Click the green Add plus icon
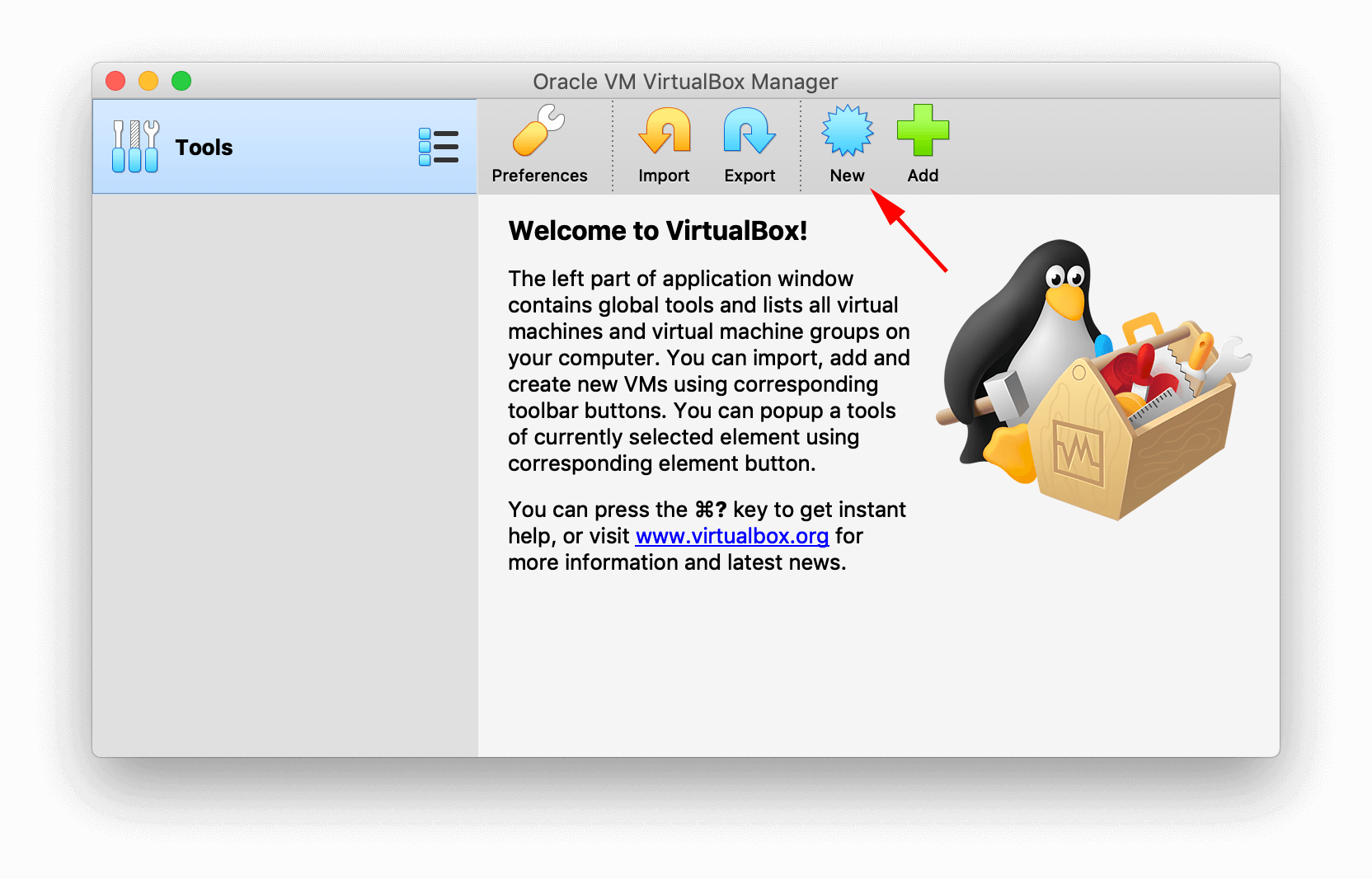The image size is (1372, 879). [x=923, y=130]
